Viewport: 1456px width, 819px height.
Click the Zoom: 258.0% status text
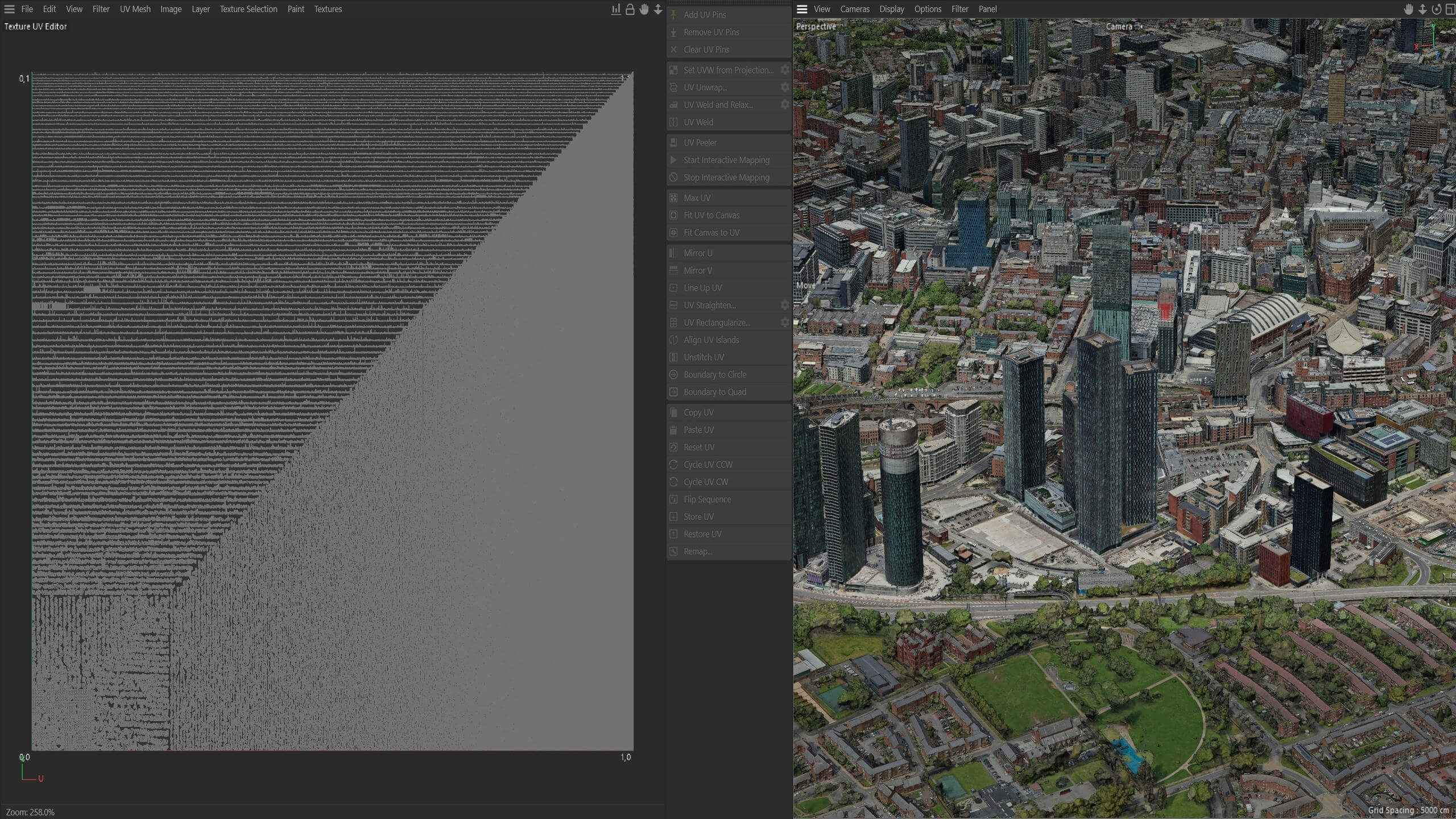[30, 812]
